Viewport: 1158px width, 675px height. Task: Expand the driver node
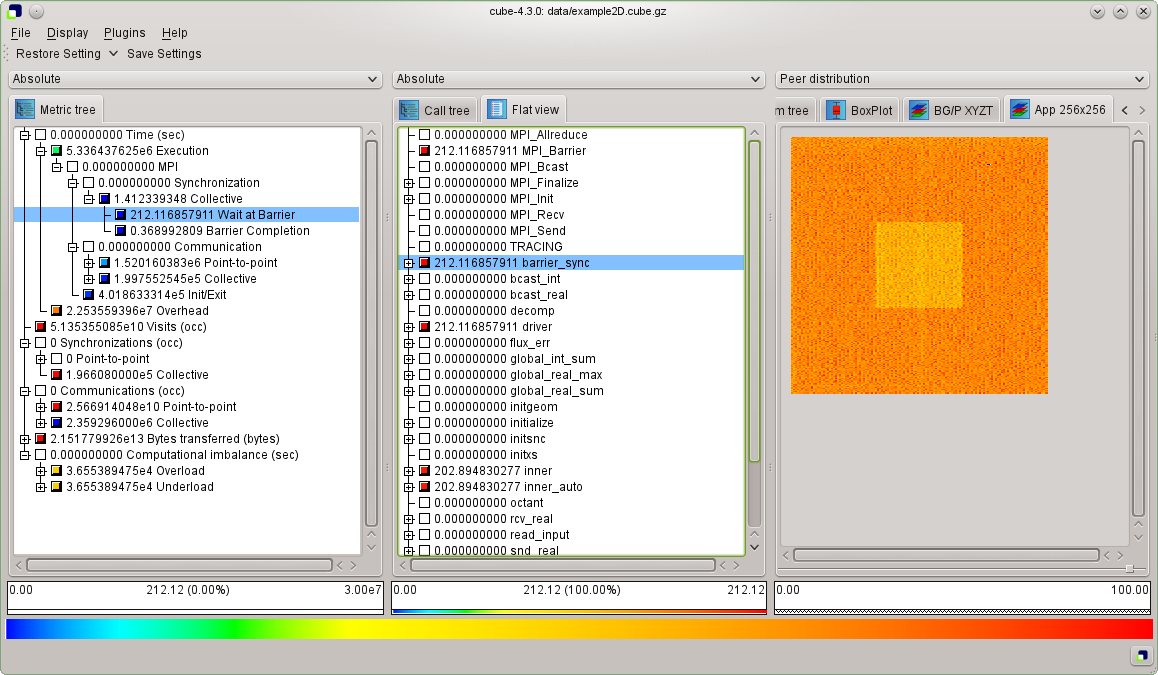pyautogui.click(x=408, y=327)
